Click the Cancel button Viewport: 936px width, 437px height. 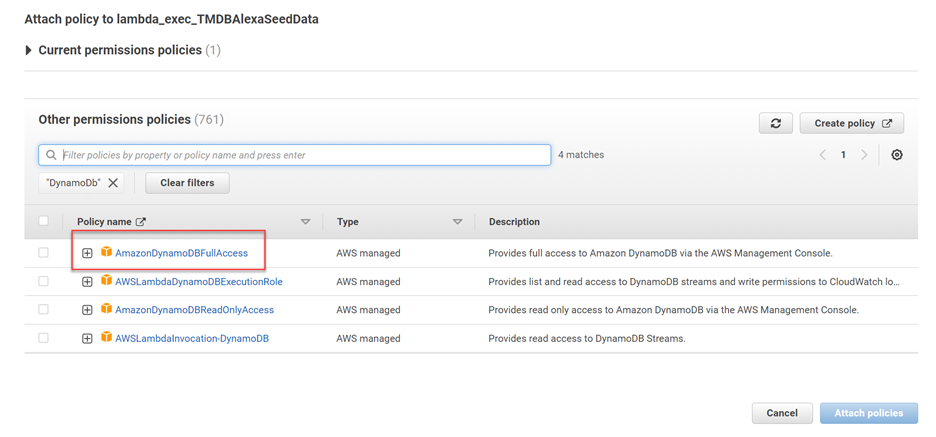tap(782, 413)
